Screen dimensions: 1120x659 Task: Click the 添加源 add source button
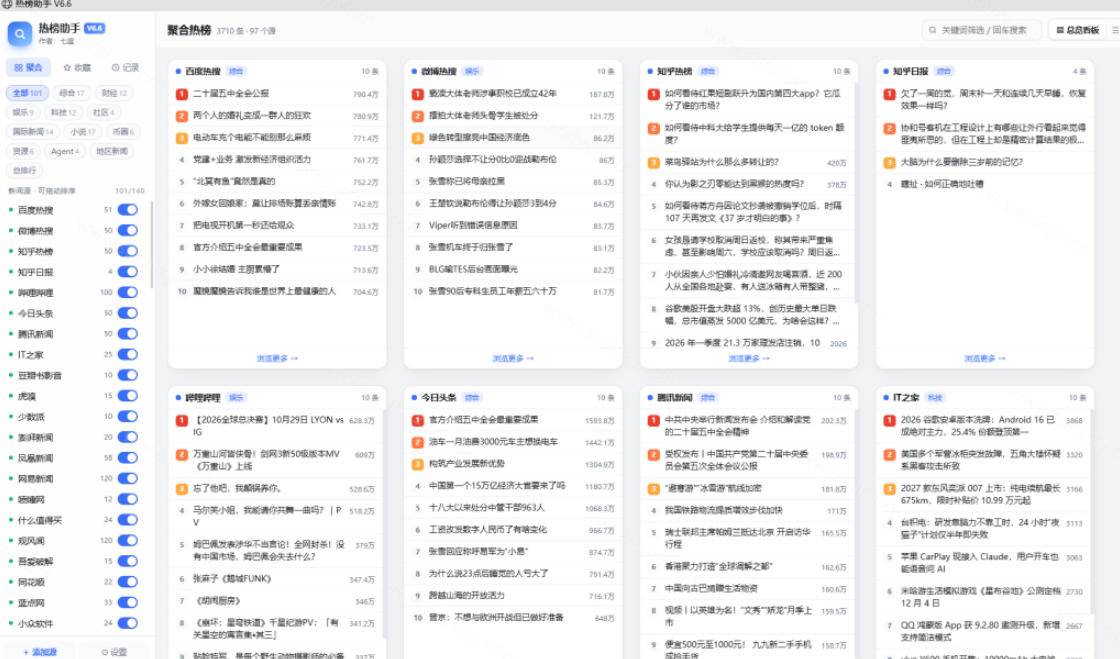[x=40, y=652]
